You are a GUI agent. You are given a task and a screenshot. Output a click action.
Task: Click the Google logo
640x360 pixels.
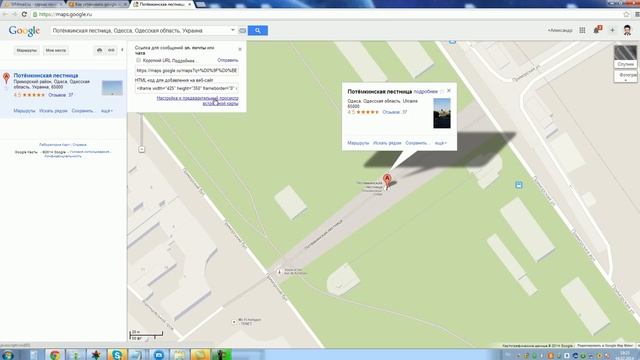tap(24, 31)
